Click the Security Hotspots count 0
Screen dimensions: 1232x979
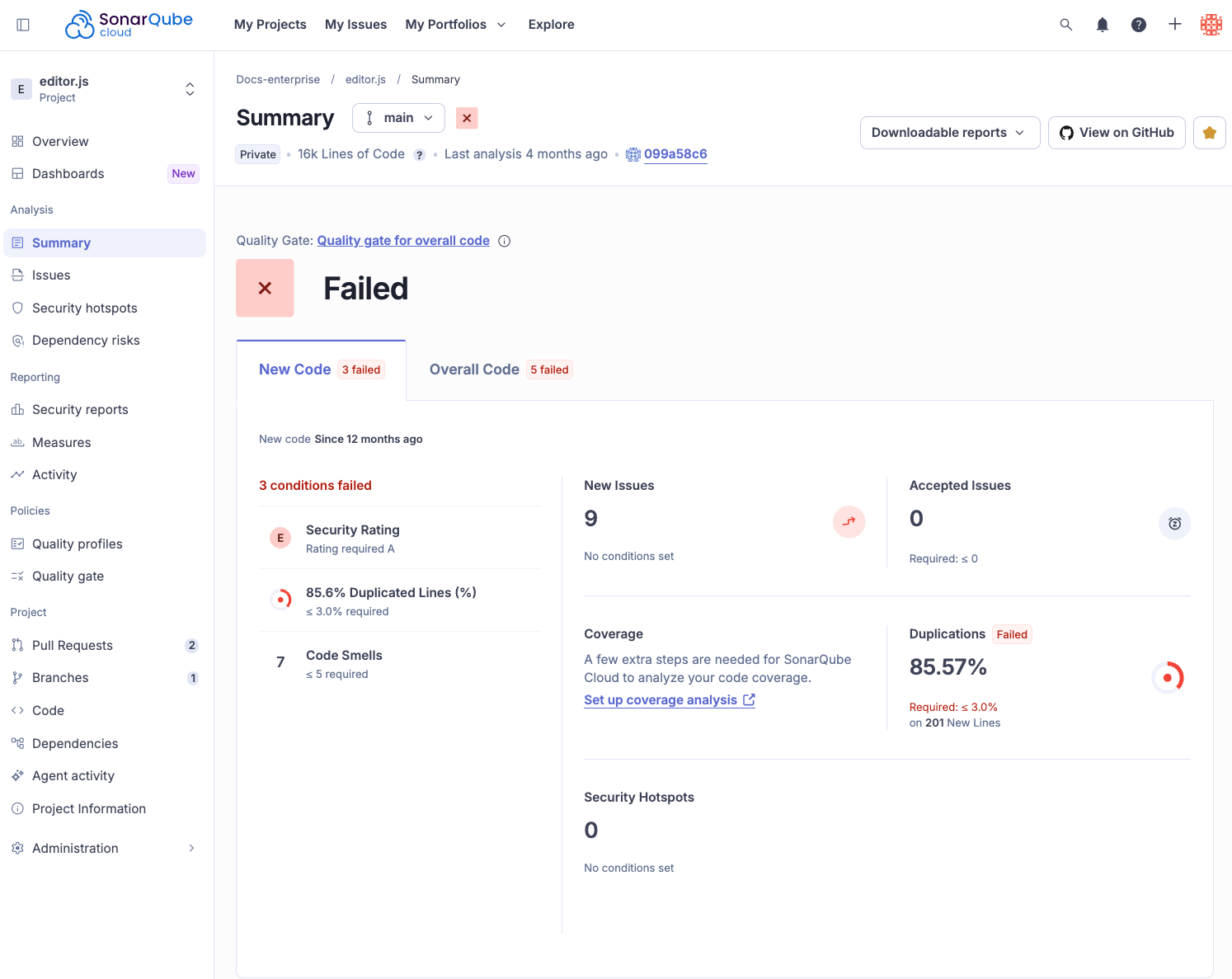591,831
